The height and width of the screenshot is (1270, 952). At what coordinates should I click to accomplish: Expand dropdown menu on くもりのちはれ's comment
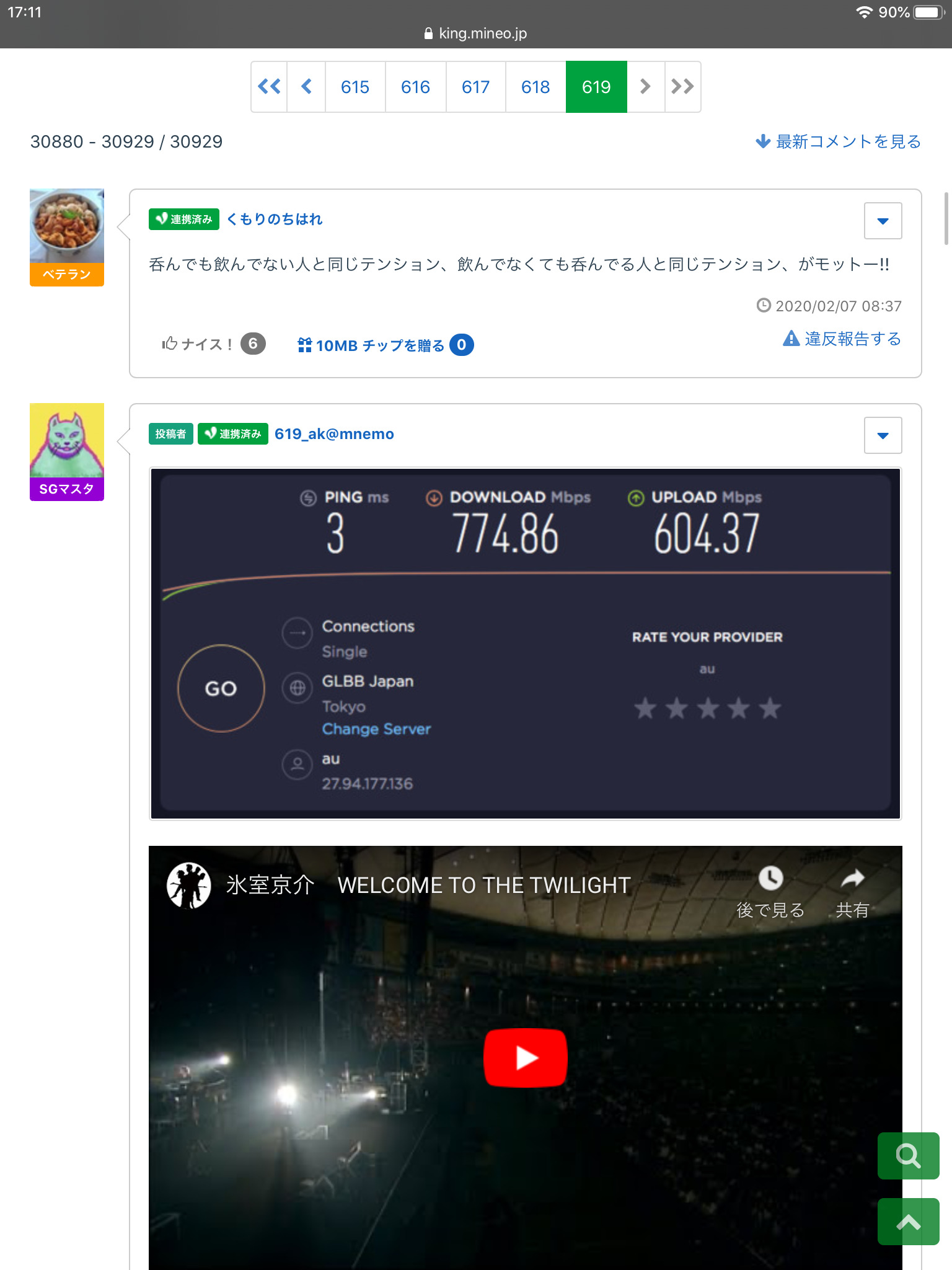(883, 221)
